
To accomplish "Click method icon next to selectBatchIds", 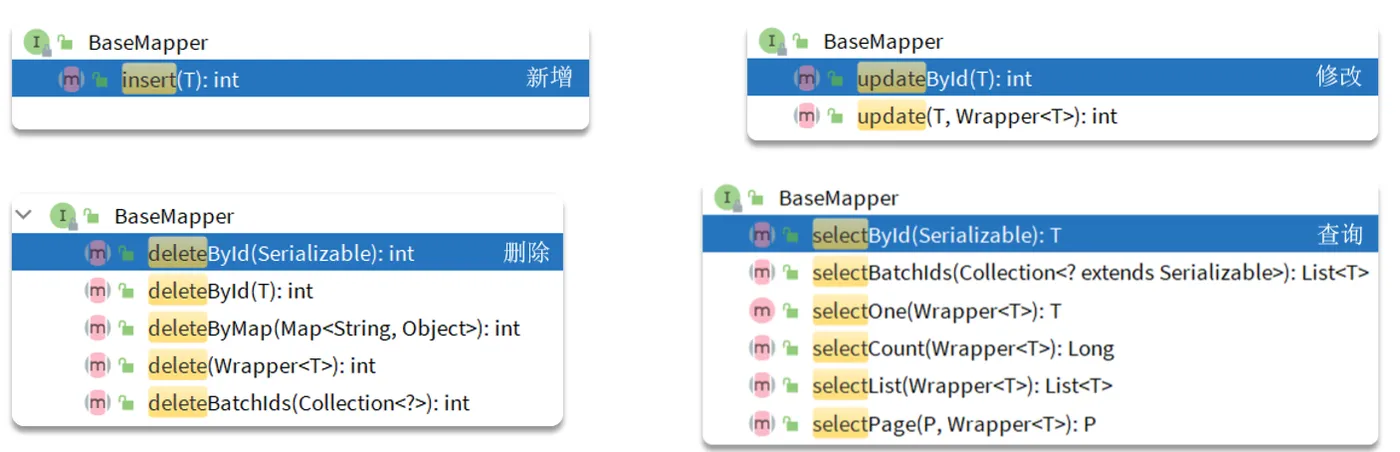I will point(761,273).
